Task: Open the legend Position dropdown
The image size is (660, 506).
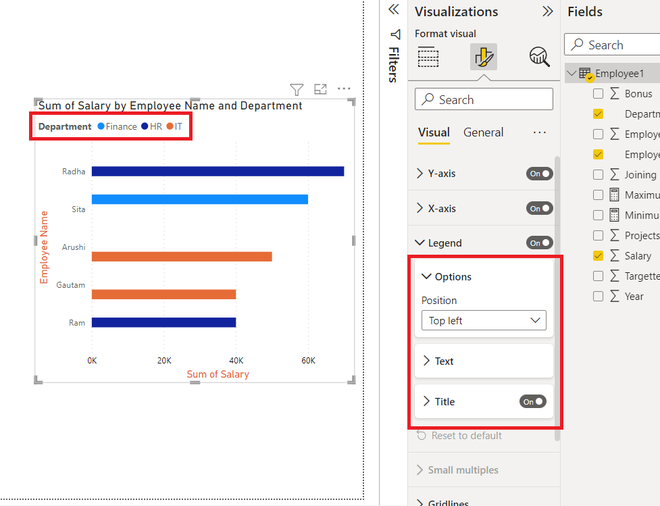Action: 484,321
